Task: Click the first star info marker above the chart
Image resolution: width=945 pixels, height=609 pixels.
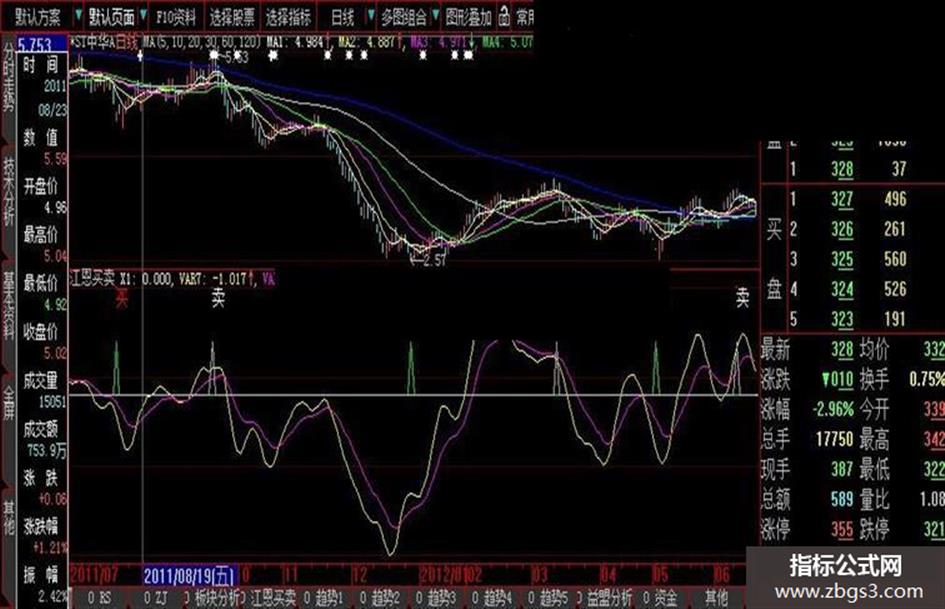Action: (x=140, y=56)
